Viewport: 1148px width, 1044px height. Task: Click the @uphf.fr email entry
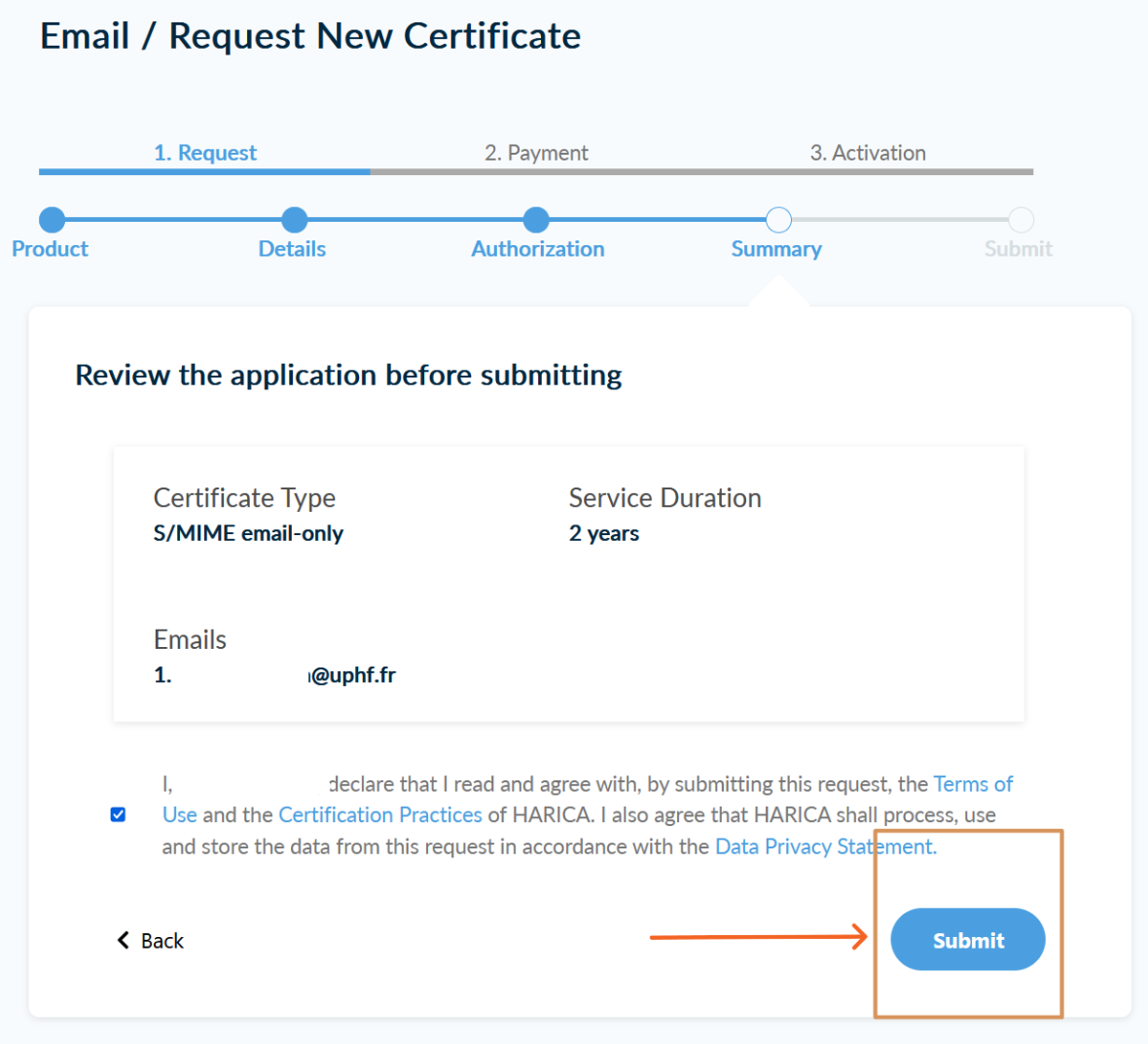pyautogui.click(x=352, y=675)
